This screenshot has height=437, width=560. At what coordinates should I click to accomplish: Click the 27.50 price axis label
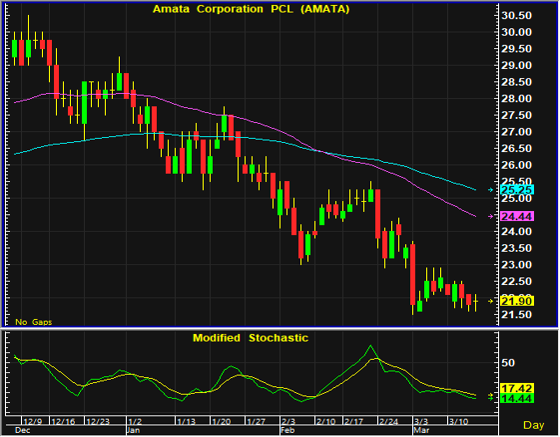(516, 115)
